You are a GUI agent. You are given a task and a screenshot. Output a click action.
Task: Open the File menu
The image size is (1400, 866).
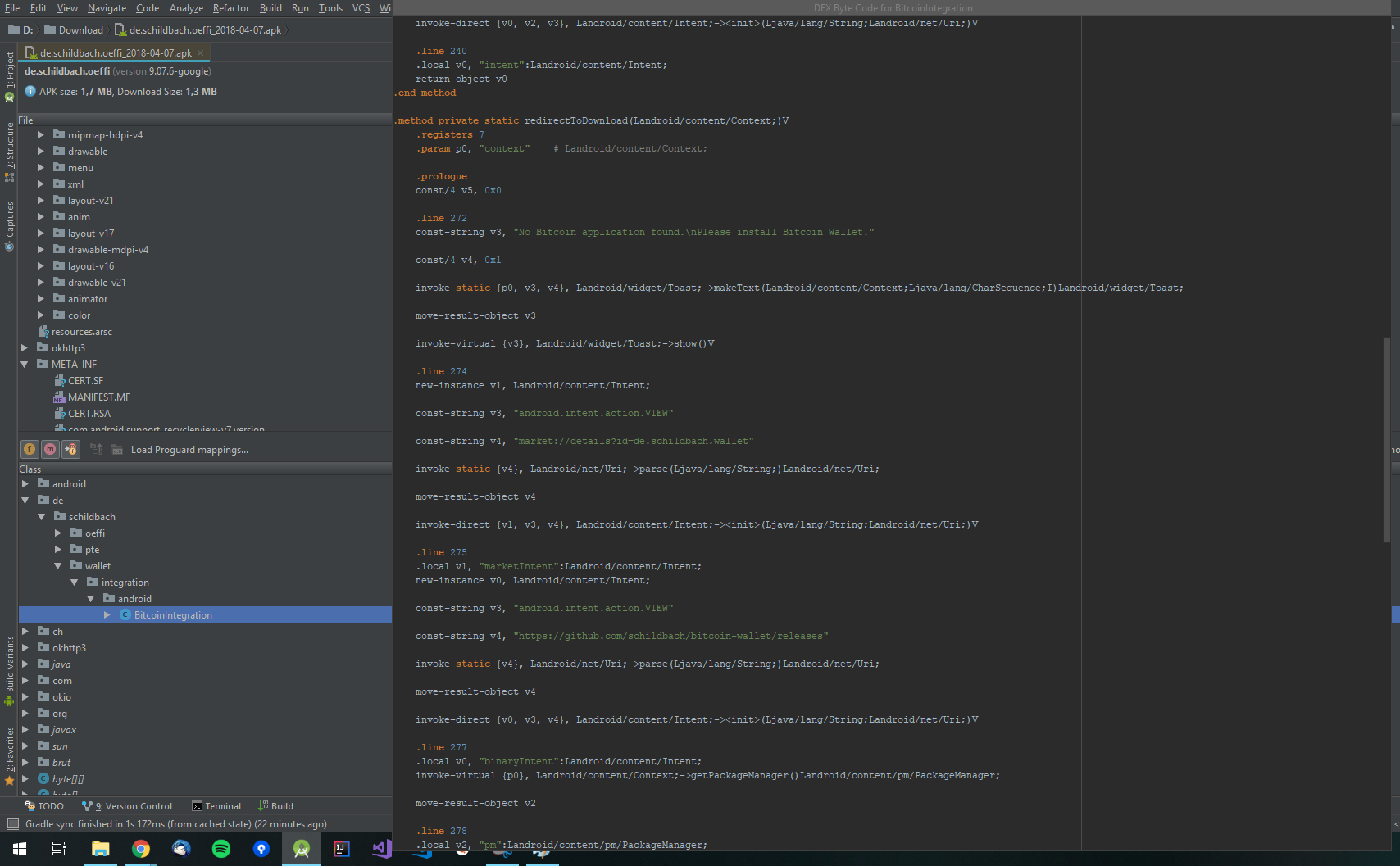point(12,8)
